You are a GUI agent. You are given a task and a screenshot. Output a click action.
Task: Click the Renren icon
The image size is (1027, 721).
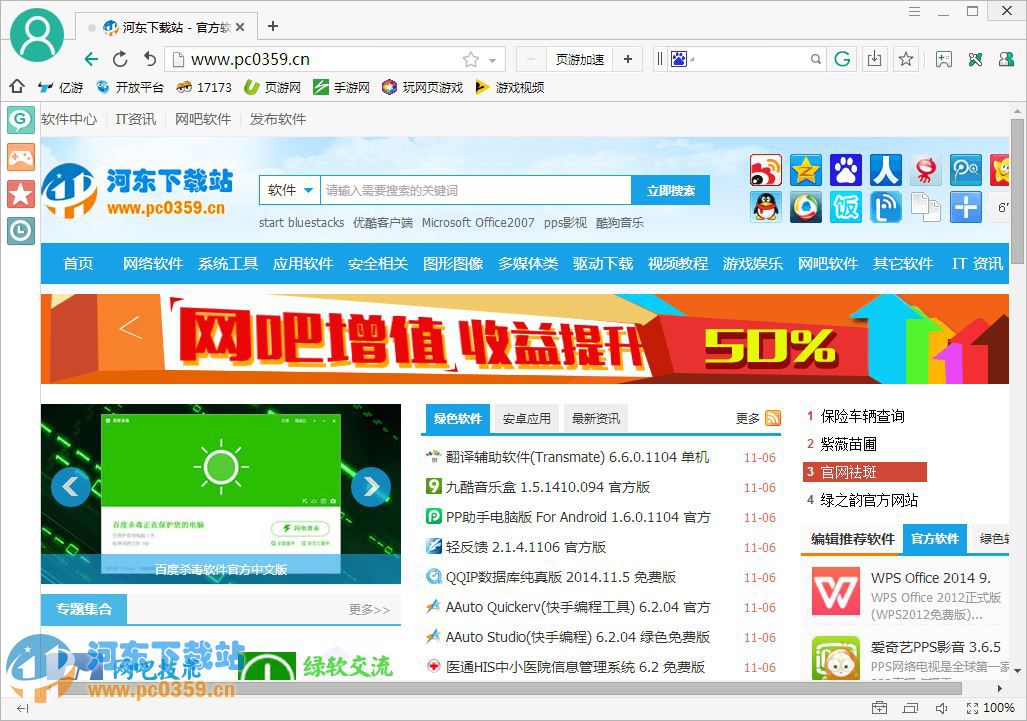click(886, 170)
